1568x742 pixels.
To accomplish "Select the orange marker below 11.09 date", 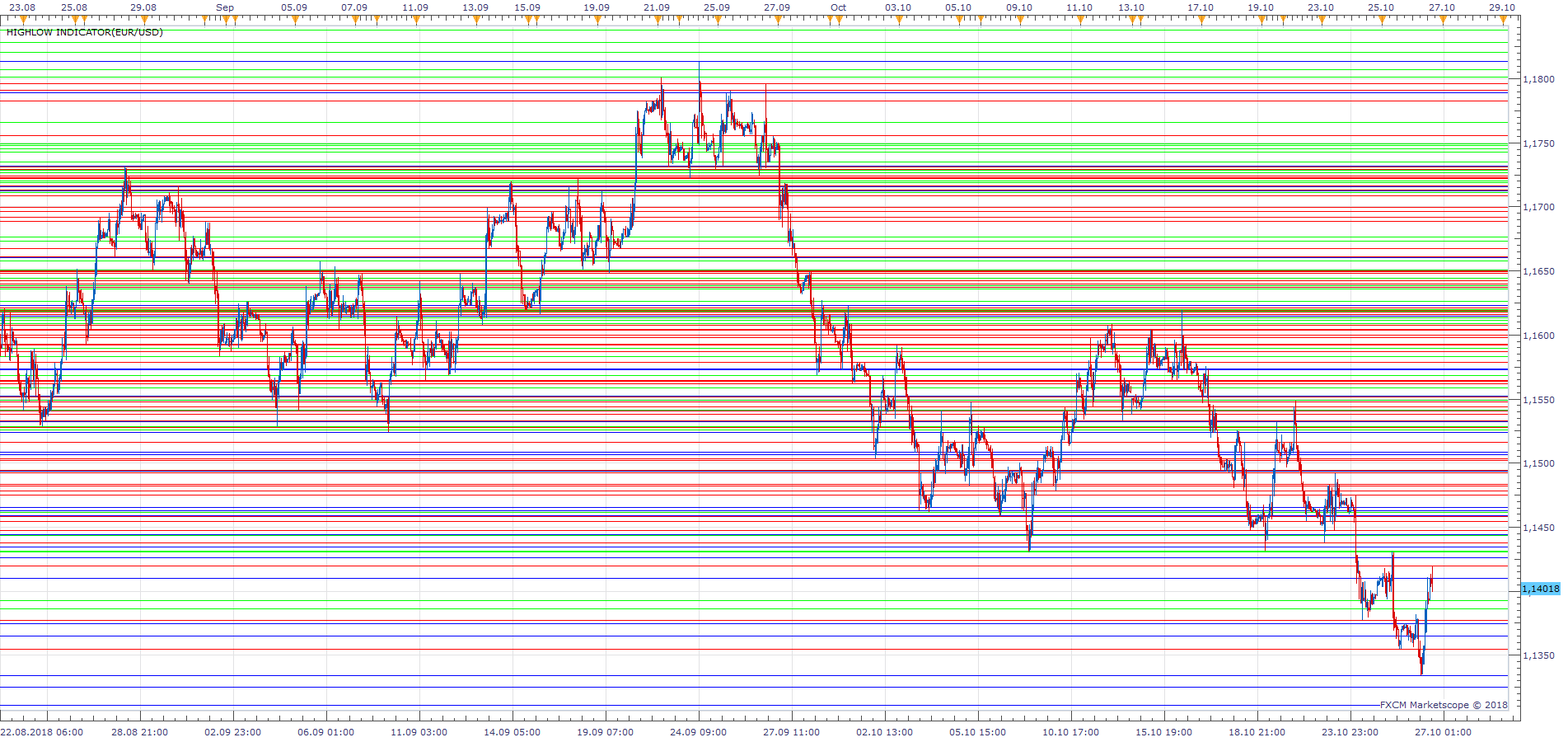I will [416, 20].
